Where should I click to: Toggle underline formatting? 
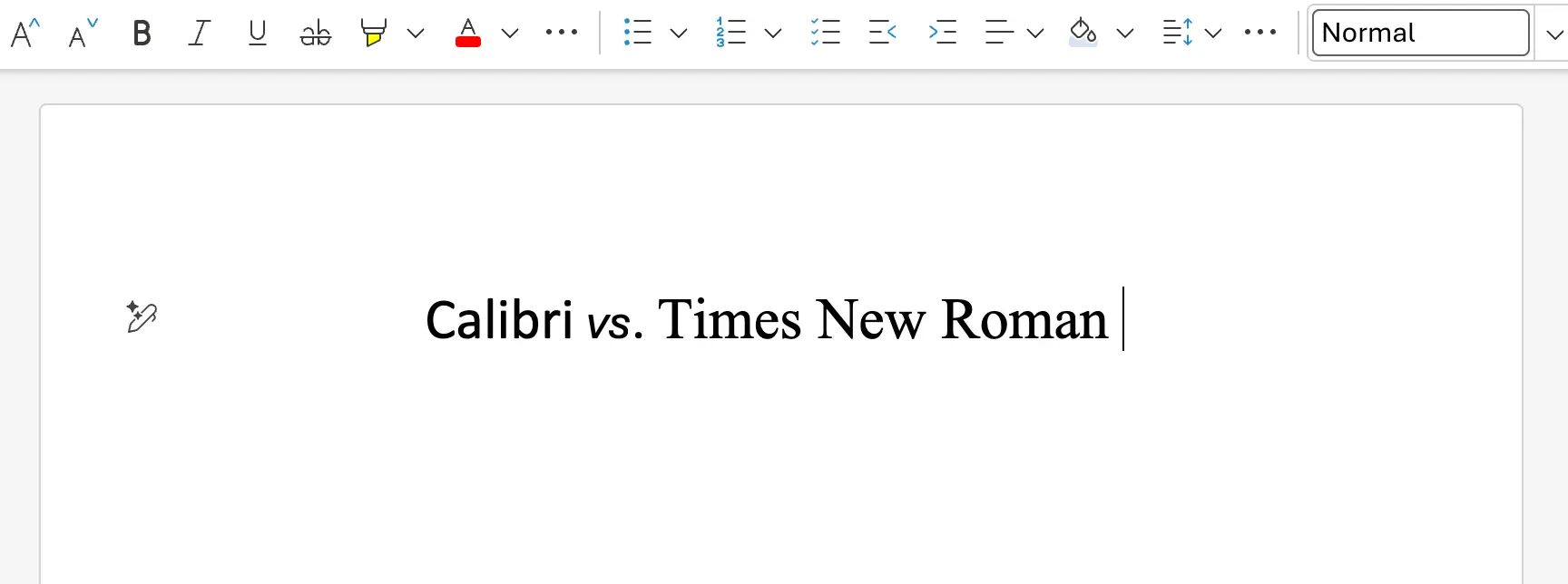(x=258, y=34)
